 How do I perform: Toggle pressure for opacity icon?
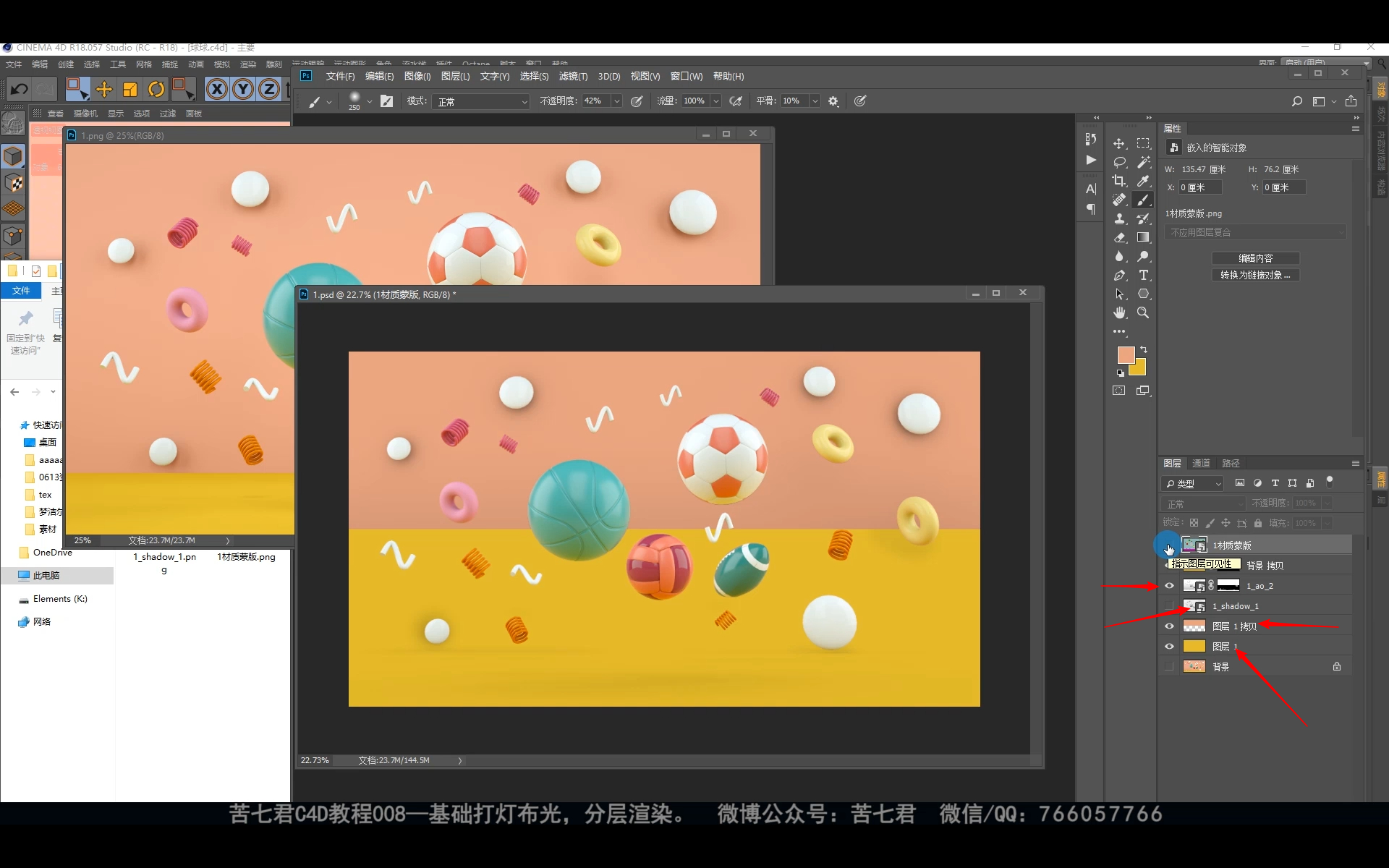(637, 101)
